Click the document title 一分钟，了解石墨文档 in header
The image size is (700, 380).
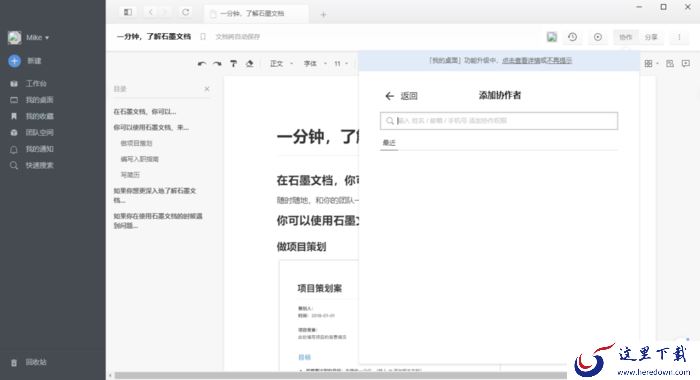(x=154, y=37)
